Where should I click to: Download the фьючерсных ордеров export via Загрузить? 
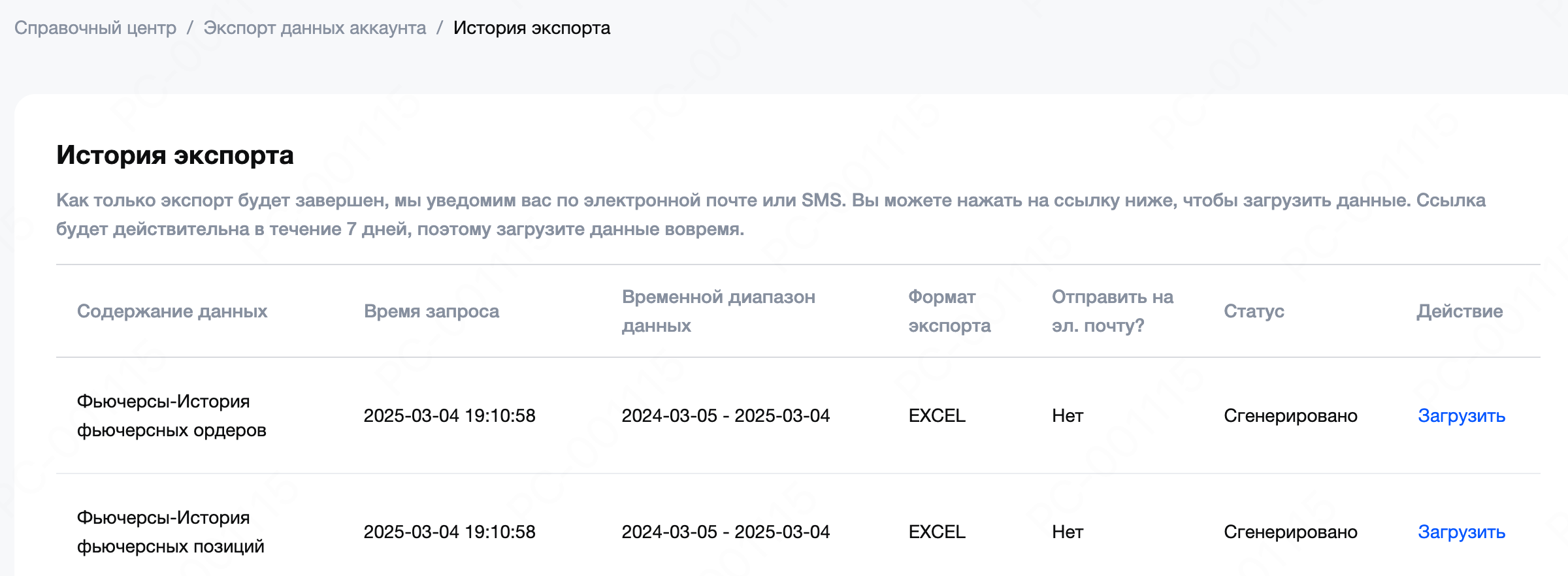(1462, 416)
